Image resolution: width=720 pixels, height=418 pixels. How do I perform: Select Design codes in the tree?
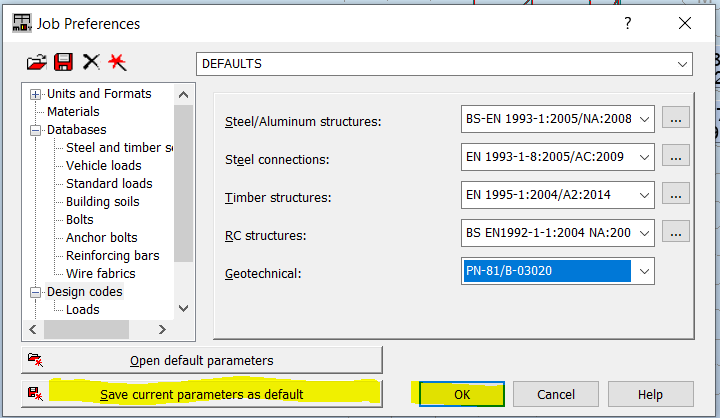click(84, 292)
